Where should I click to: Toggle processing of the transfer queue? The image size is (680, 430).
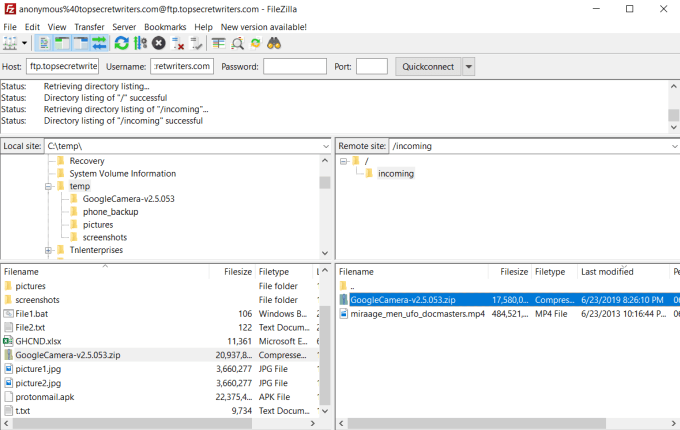[x=140, y=43]
